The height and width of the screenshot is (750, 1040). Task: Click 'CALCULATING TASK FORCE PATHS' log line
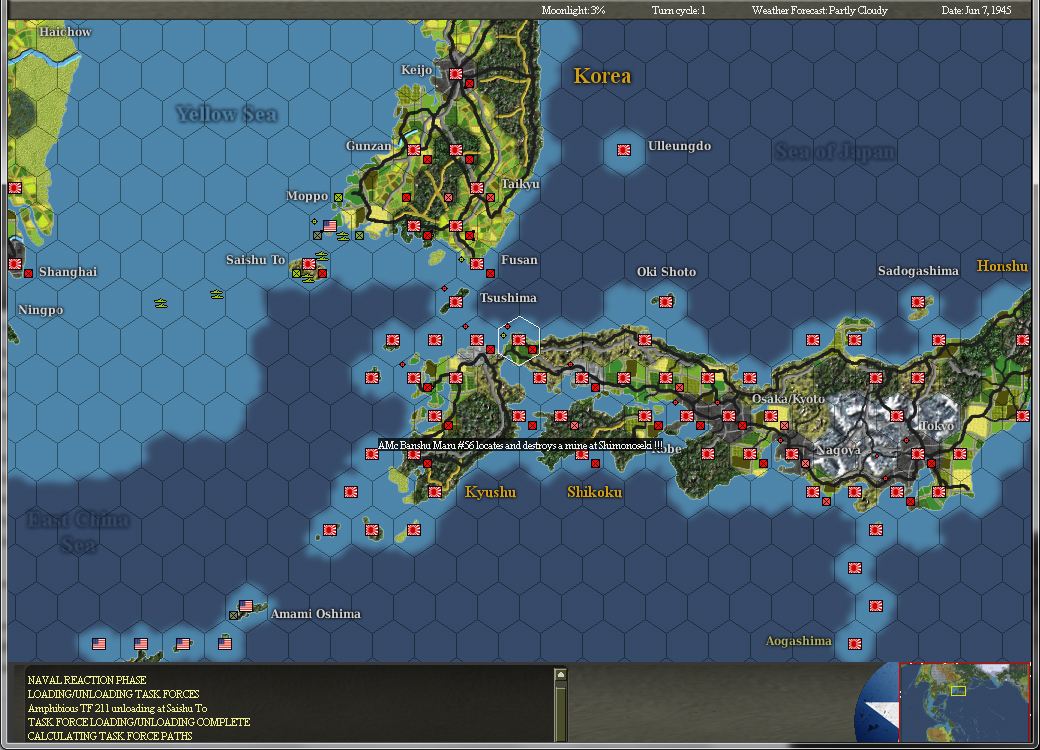point(109,735)
